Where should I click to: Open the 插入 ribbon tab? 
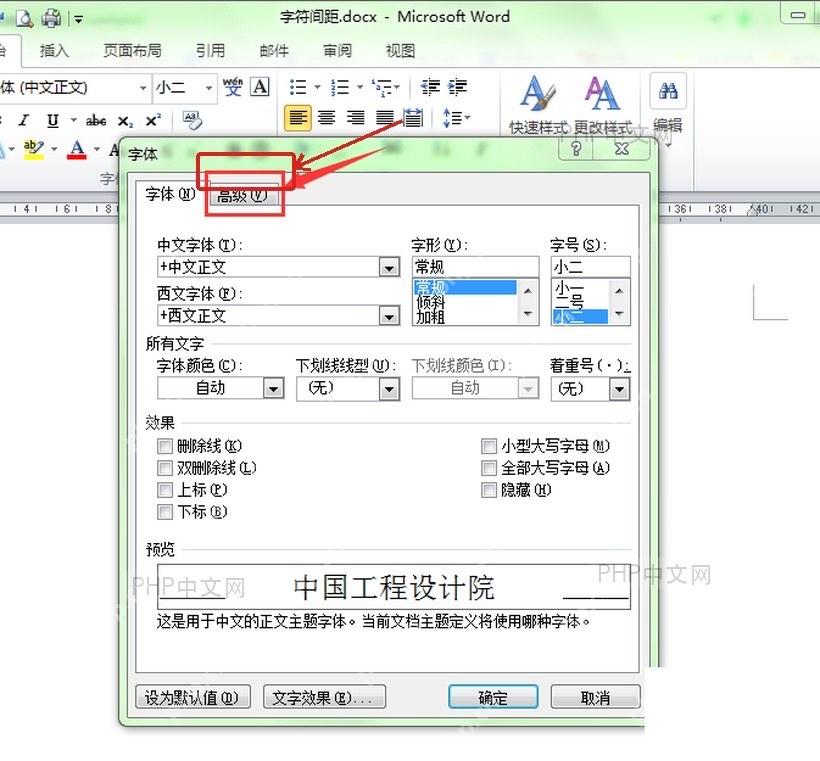coord(54,51)
